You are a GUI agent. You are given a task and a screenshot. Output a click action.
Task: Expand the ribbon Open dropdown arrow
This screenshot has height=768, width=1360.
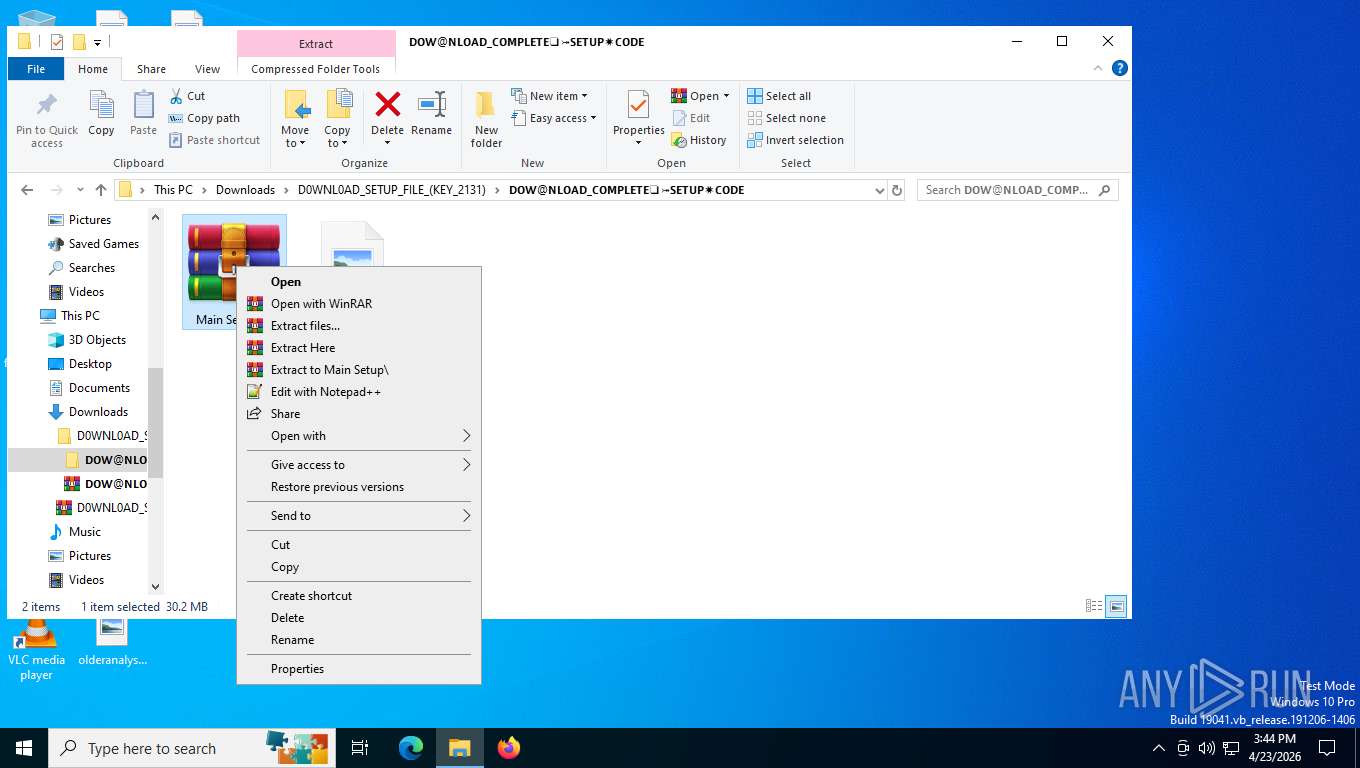pyautogui.click(x=726, y=96)
